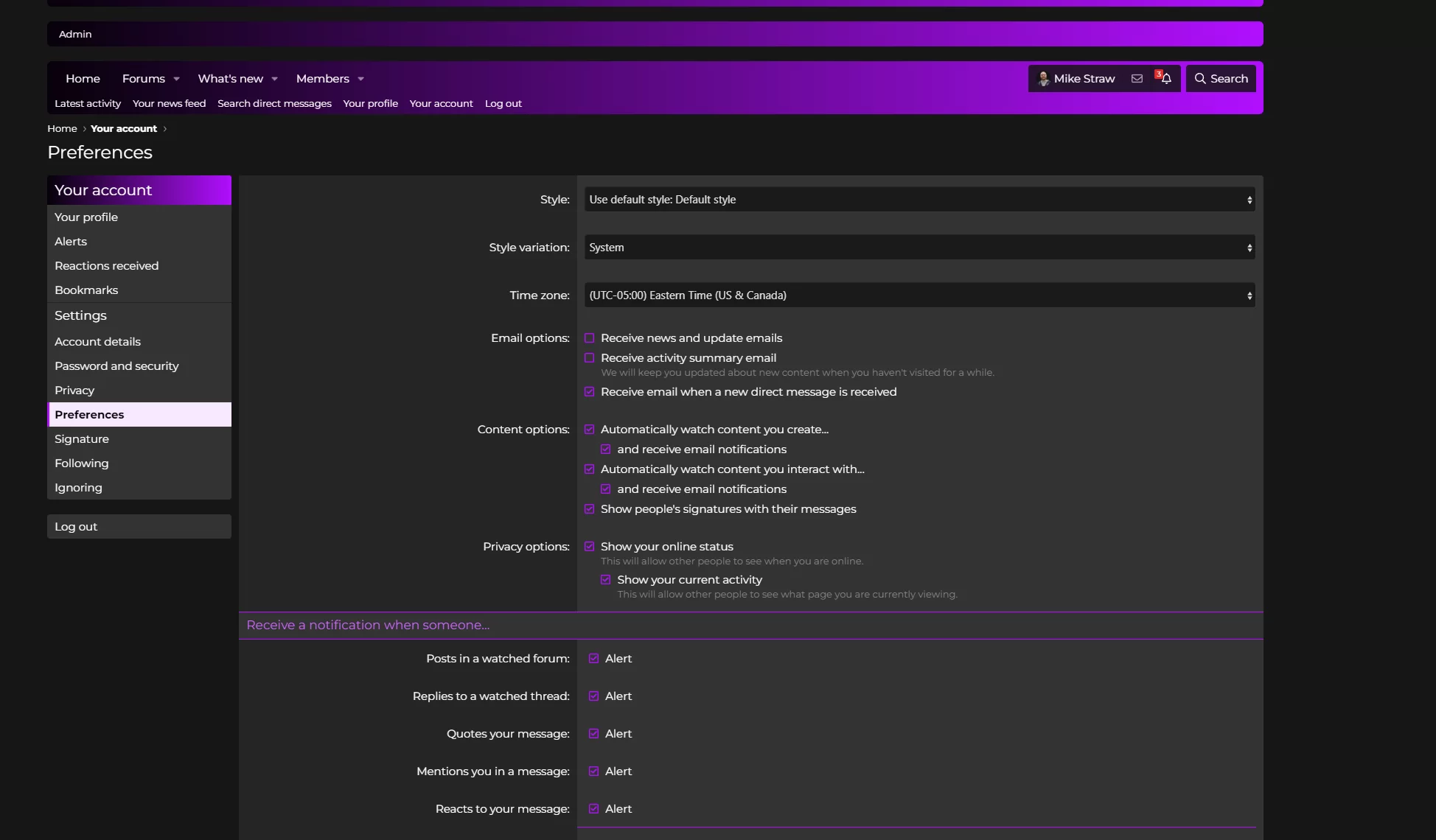
Task: Open Your news feed link
Action: pyautogui.click(x=169, y=104)
